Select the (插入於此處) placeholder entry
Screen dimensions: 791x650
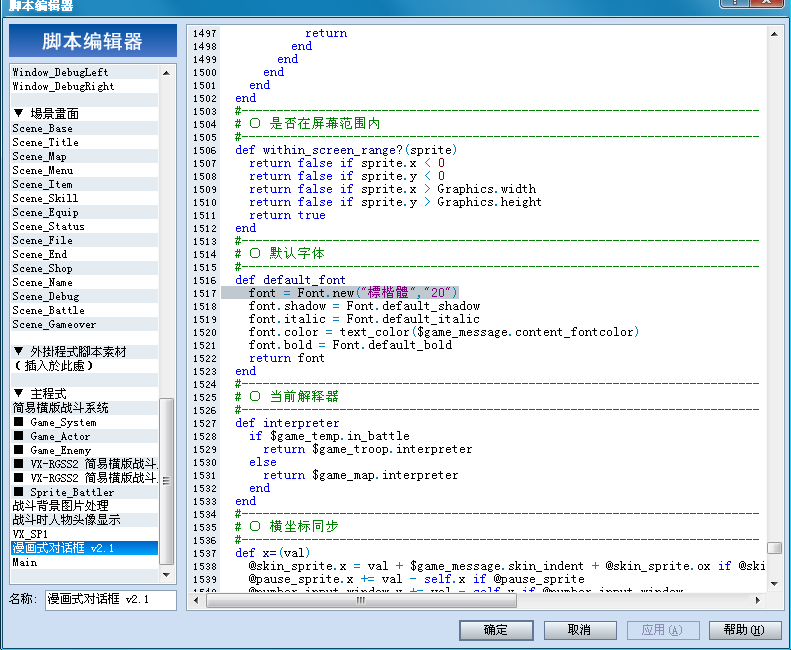85,366
